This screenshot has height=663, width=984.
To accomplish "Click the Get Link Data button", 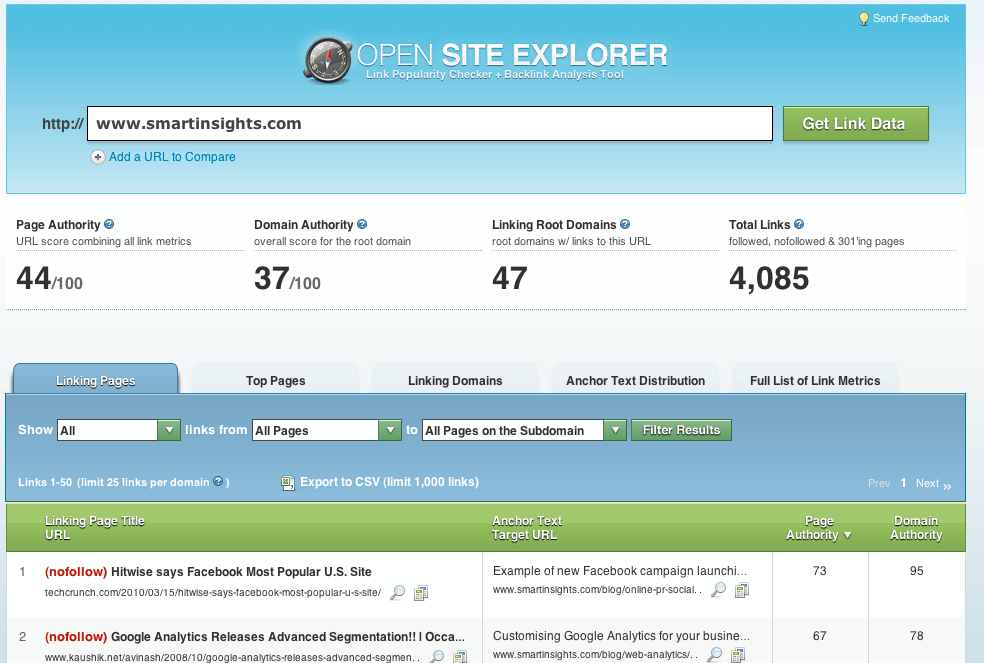I will 855,124.
